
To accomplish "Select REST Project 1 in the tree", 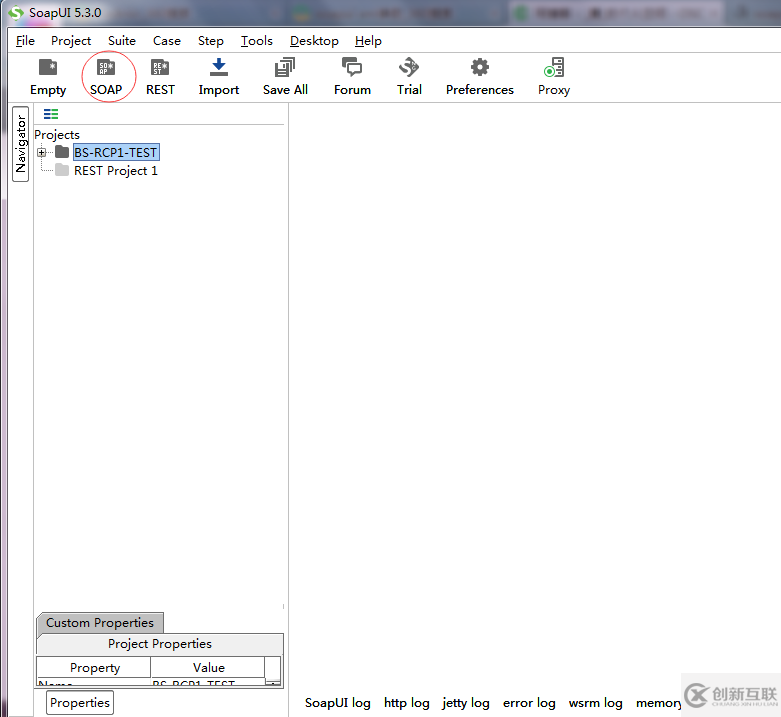I will point(116,171).
